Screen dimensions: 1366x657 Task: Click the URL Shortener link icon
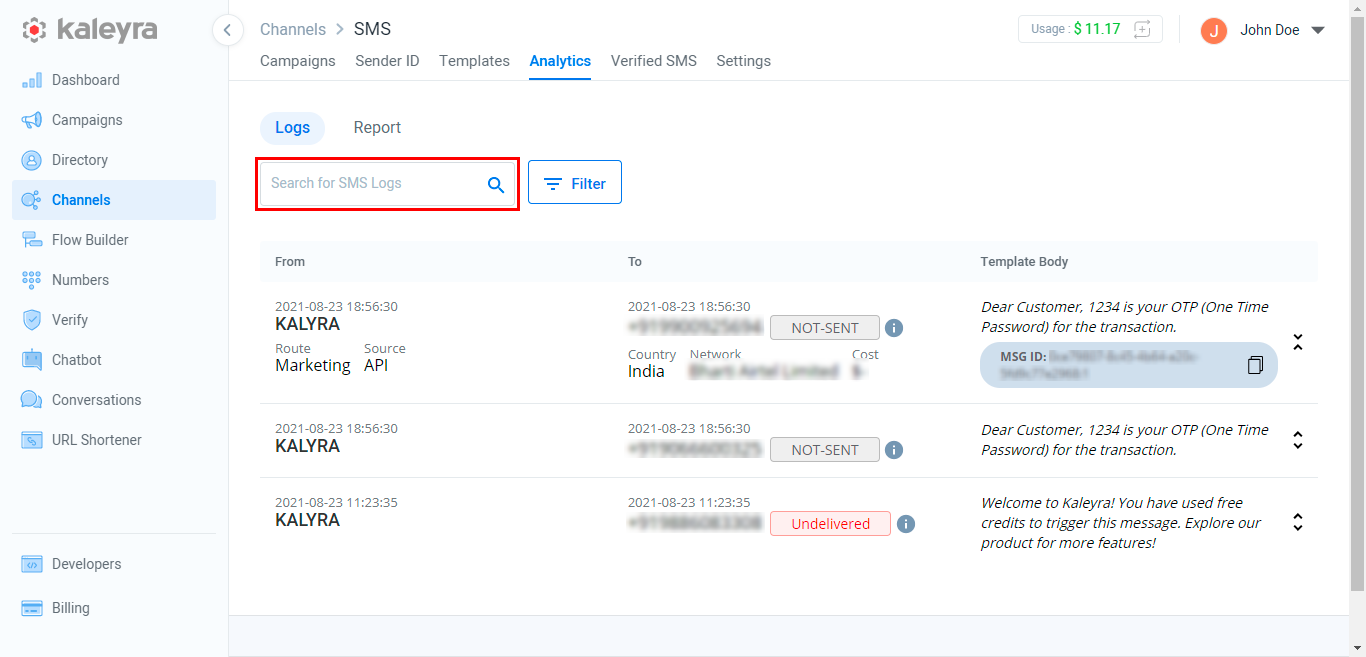click(x=32, y=440)
